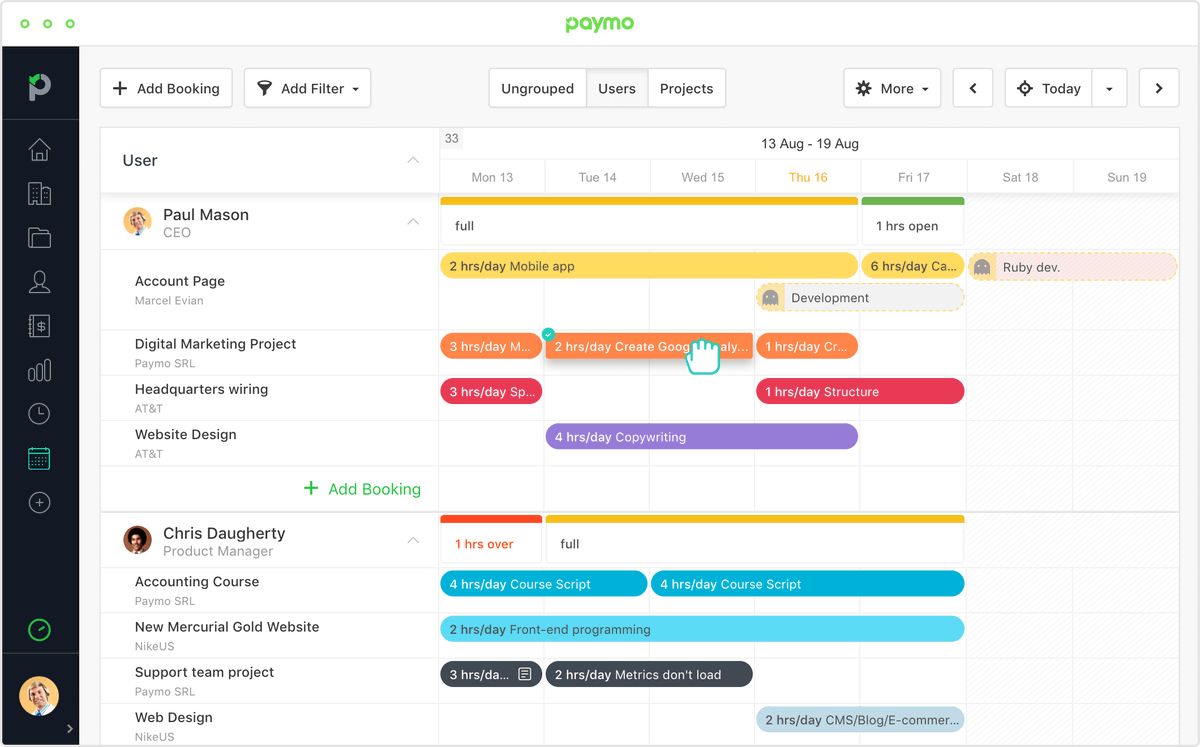This screenshot has width=1200, height=747.
Task: Select the Thu 16 column header
Action: 808,177
